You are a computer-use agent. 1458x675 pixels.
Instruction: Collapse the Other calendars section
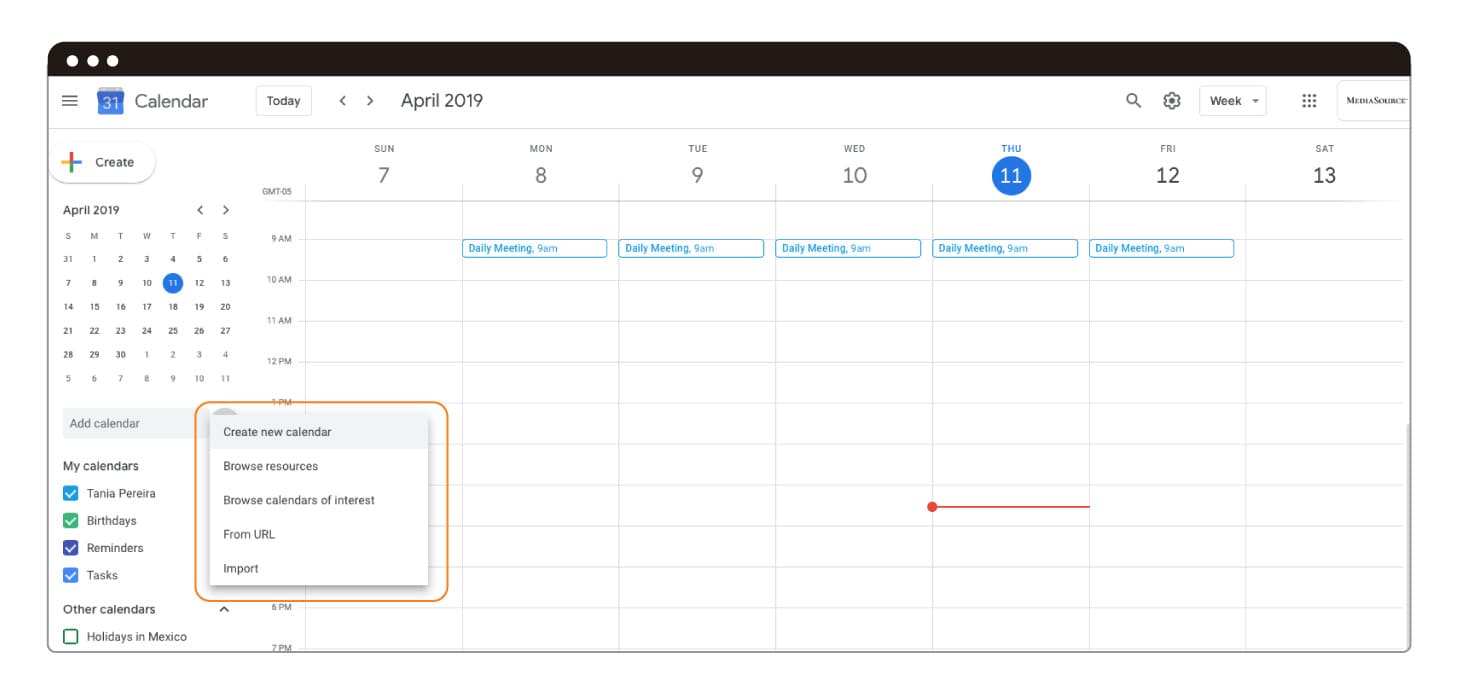tap(224, 609)
